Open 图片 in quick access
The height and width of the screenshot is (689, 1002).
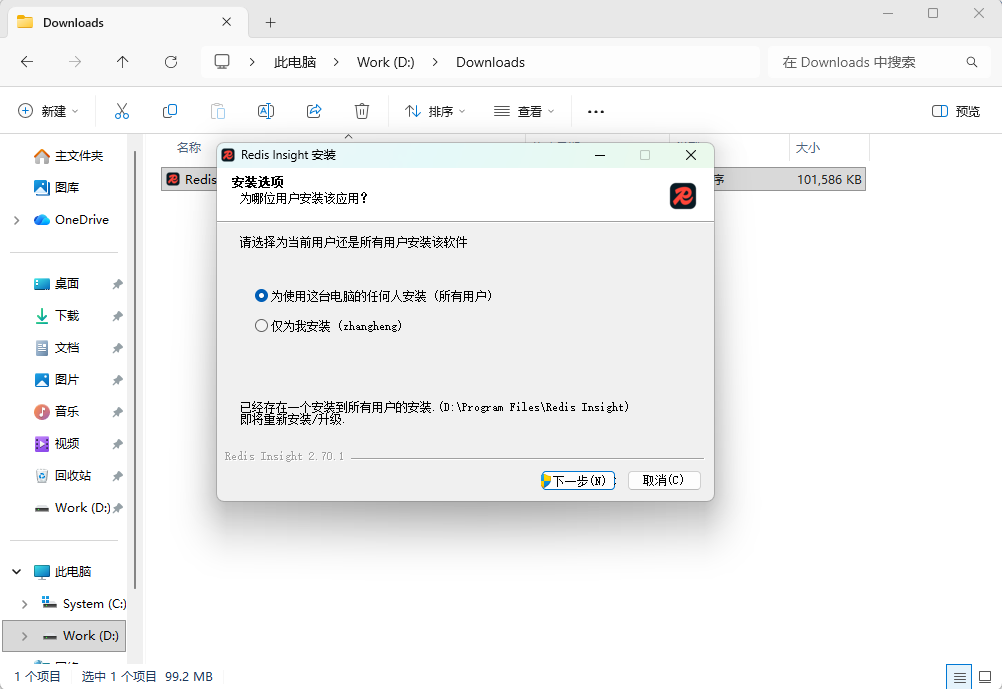click(x=56, y=380)
